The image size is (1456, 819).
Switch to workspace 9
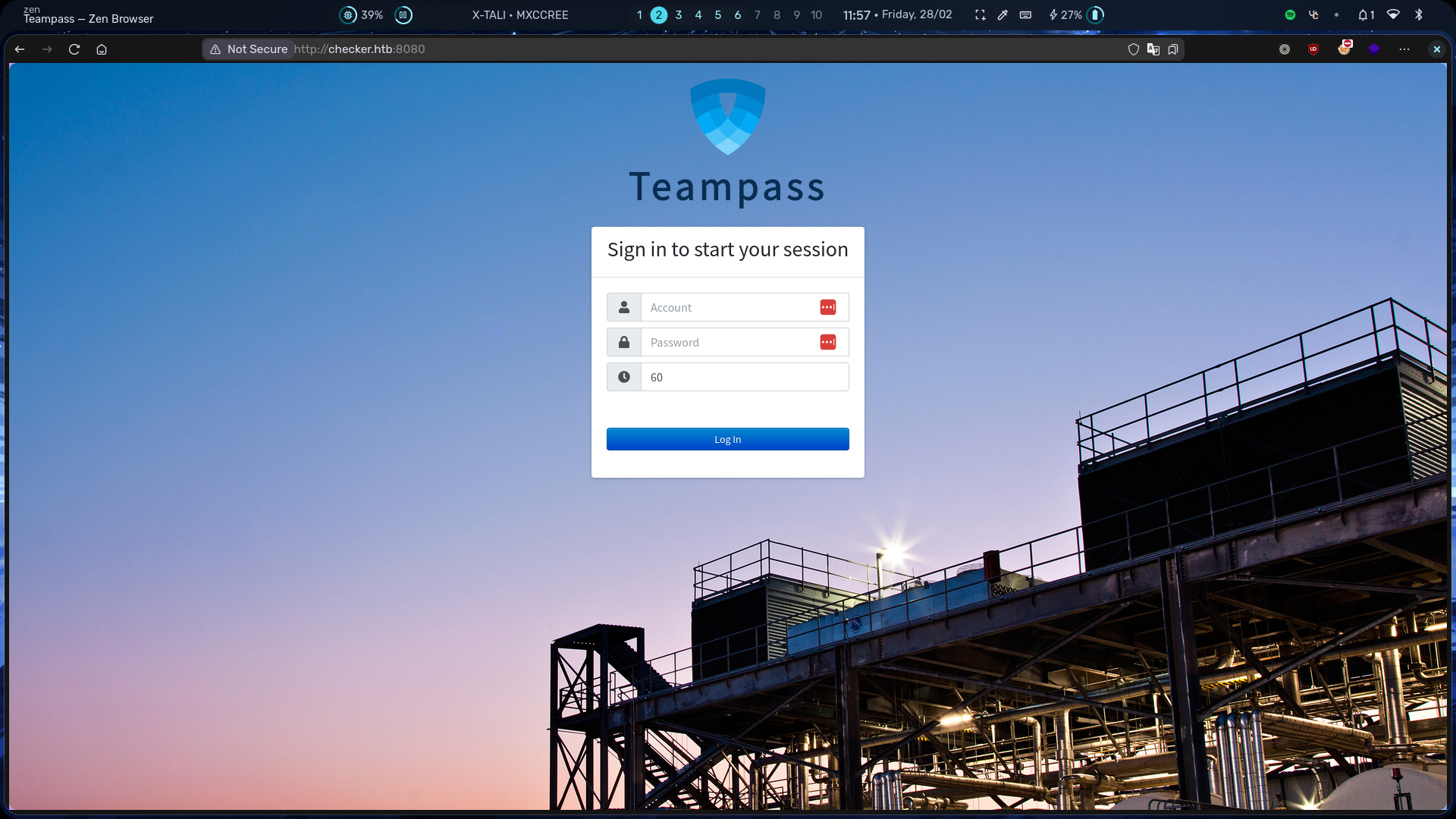797,15
